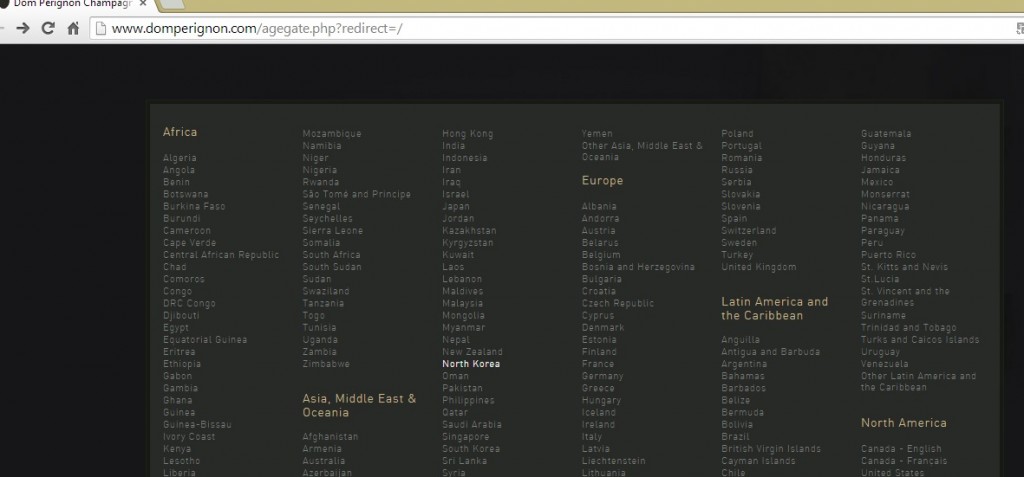Select Switzerland
The image size is (1024, 477).
749,231
